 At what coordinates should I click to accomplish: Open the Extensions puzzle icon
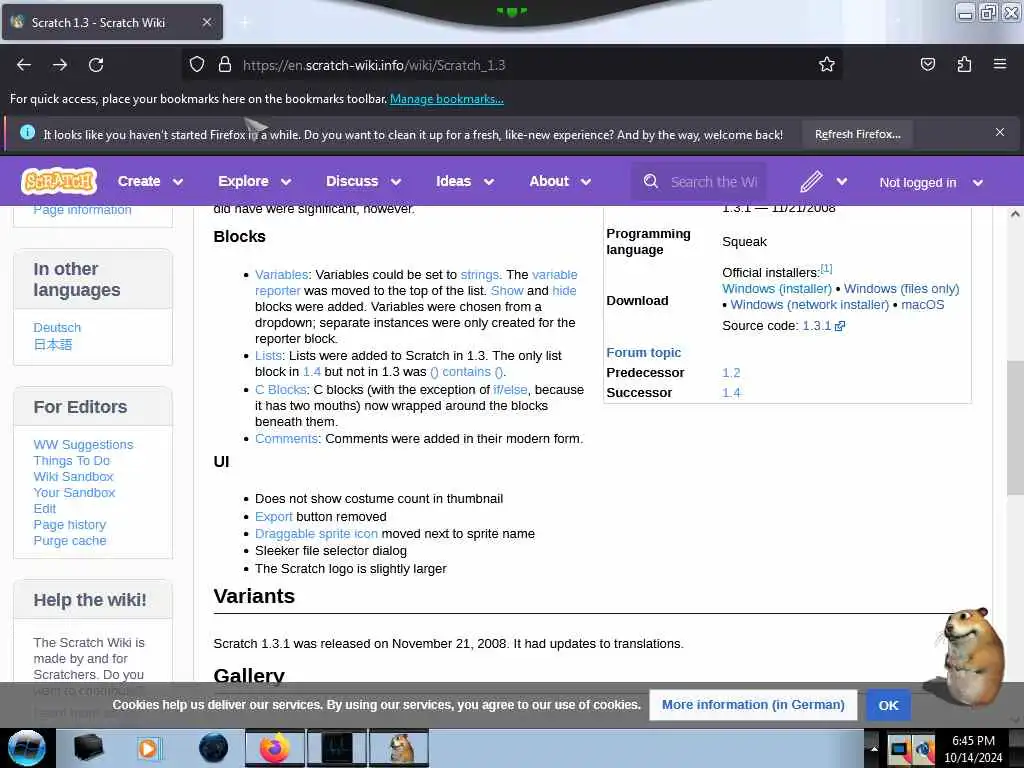click(x=964, y=64)
